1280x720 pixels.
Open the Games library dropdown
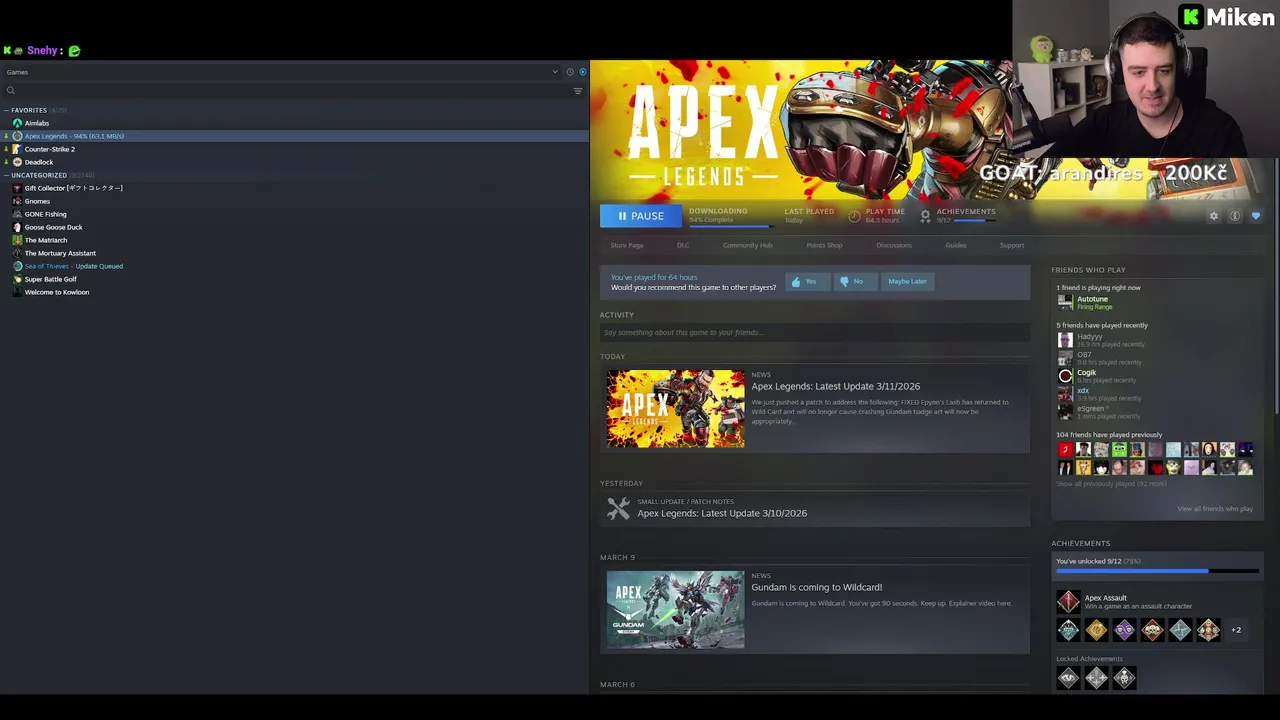[280, 72]
